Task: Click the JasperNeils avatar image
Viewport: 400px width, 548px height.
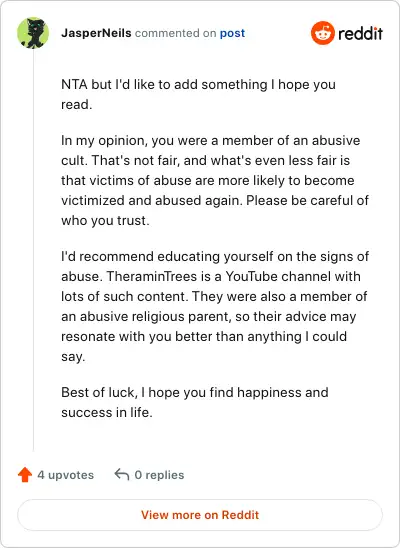Action: tap(33, 33)
